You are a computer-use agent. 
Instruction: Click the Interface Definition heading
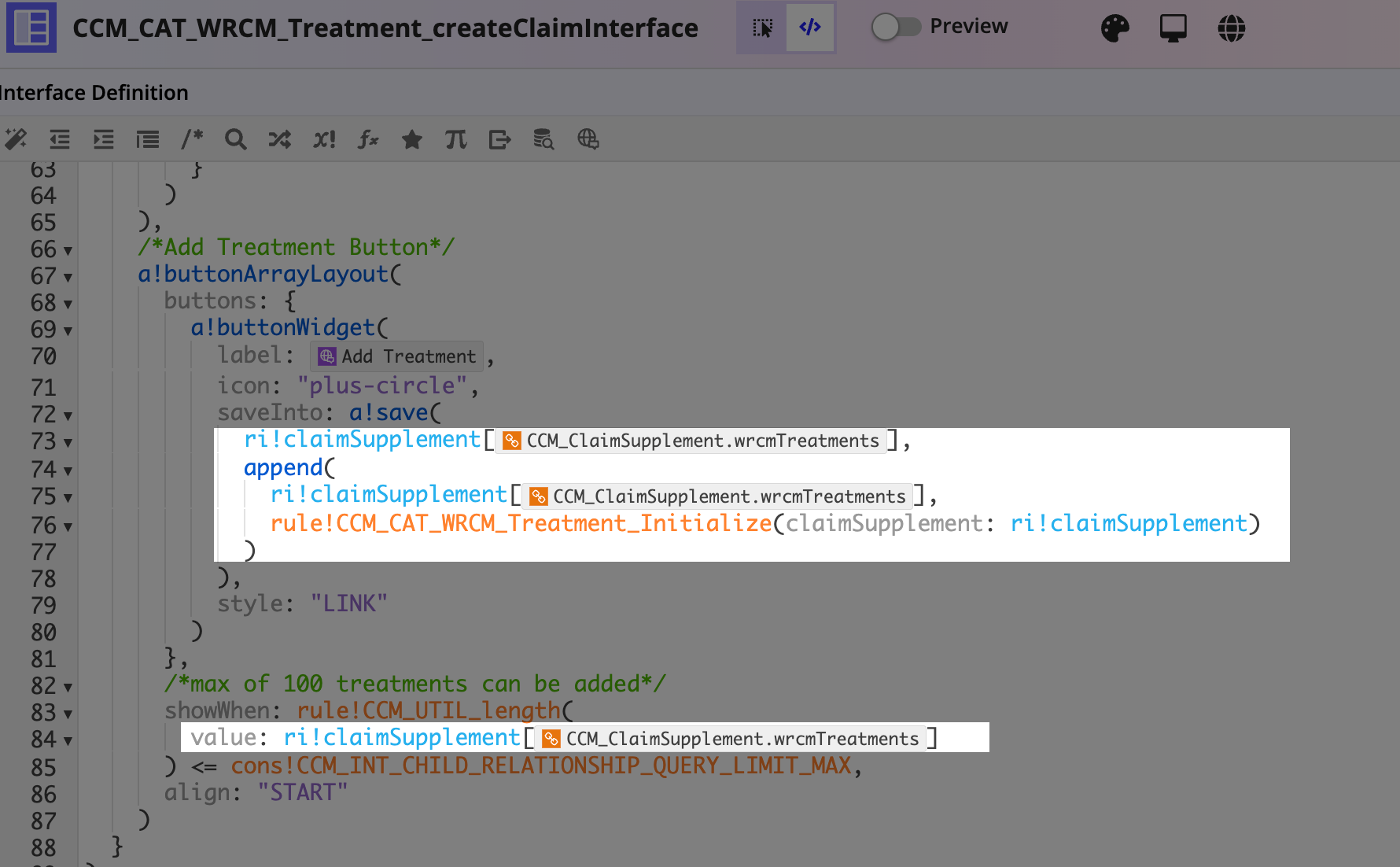click(x=94, y=93)
